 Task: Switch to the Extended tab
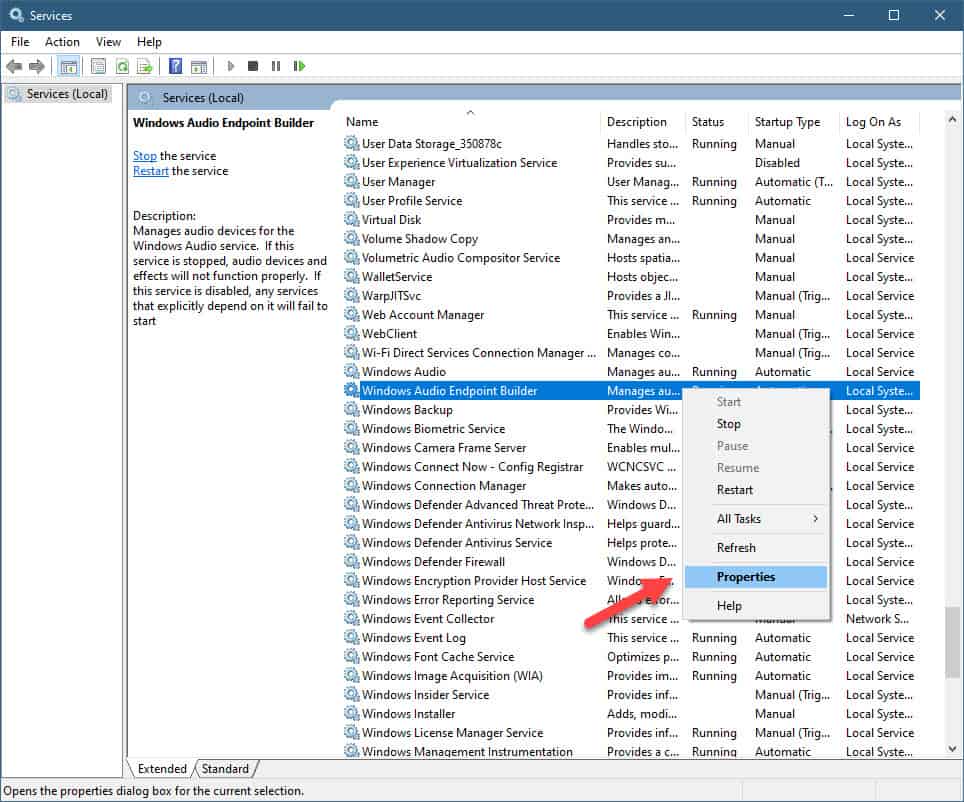[x=162, y=769]
